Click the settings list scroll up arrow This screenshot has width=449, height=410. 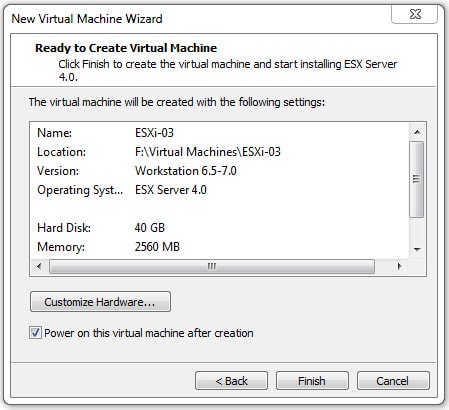coord(417,132)
